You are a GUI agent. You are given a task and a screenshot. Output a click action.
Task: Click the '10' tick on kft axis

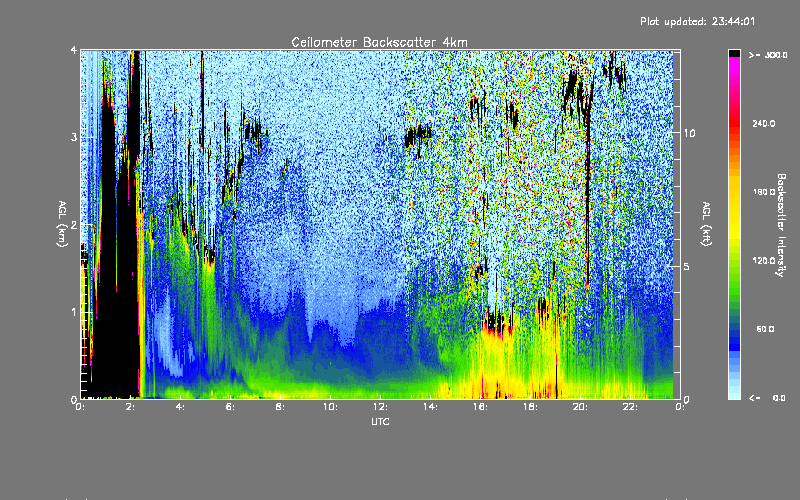coord(689,133)
